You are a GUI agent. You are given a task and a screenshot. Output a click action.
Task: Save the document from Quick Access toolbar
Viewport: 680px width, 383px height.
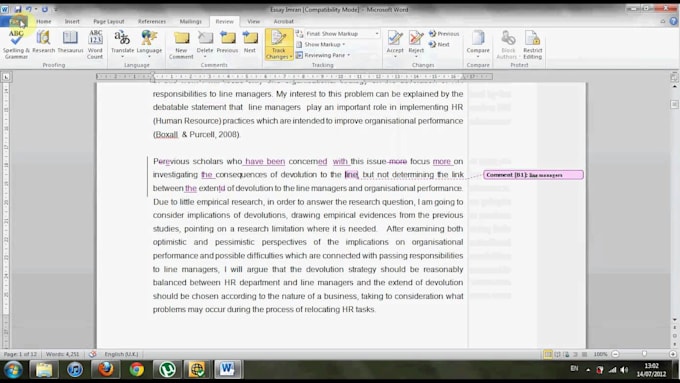tap(18, 9)
